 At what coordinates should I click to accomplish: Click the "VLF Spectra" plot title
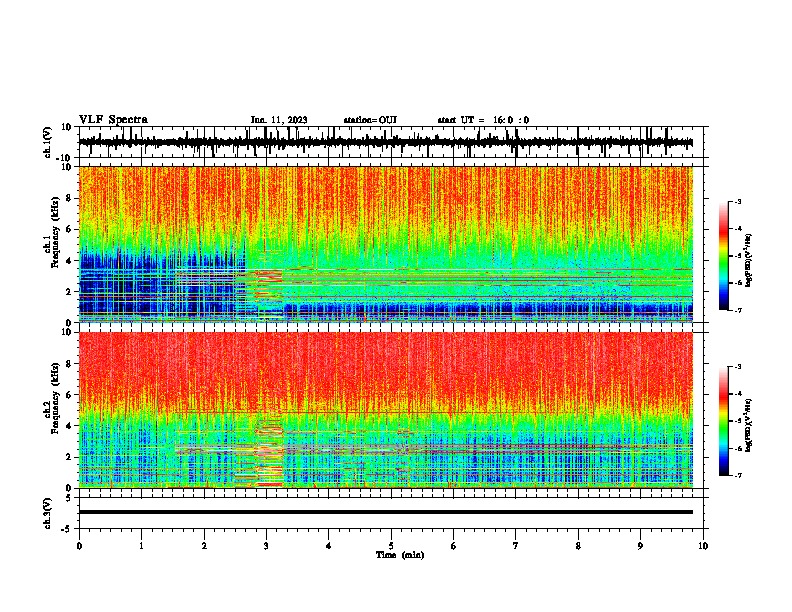(x=113, y=120)
